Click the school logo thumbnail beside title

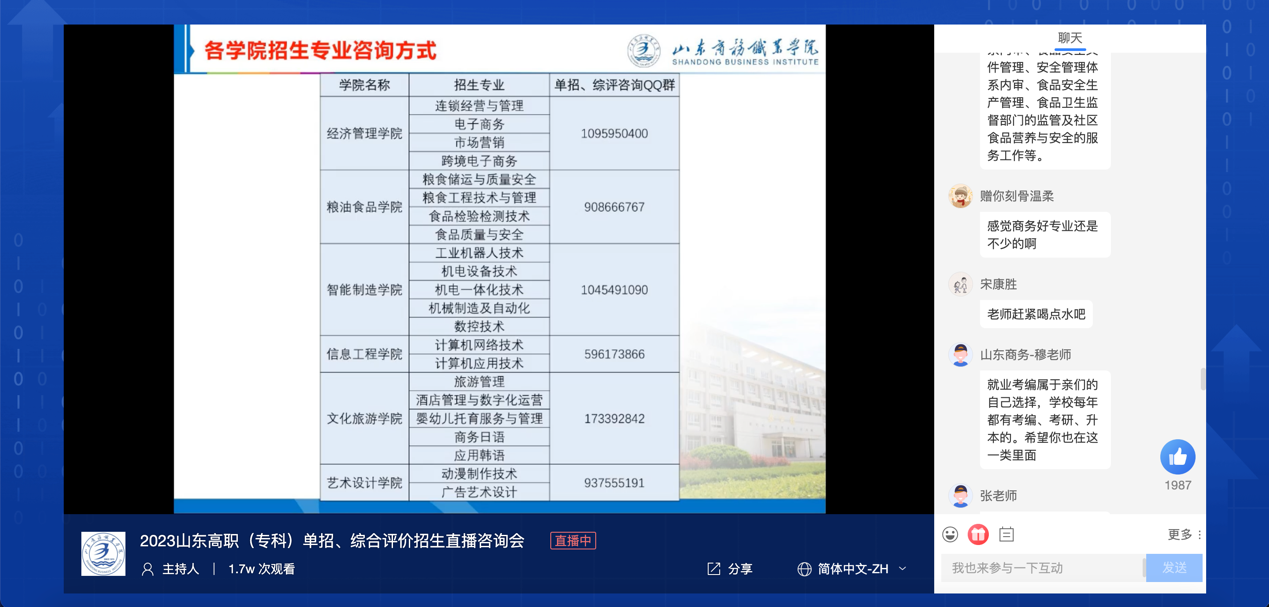coord(103,554)
